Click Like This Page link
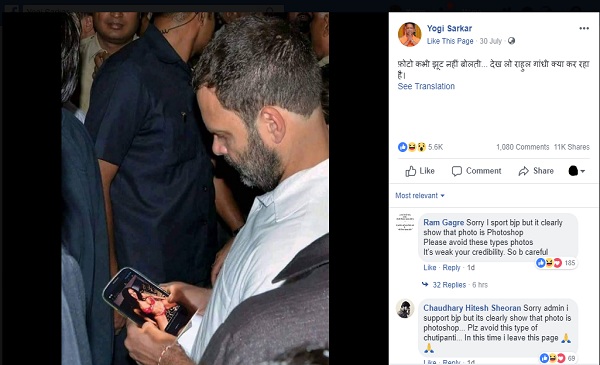The image size is (600, 365). coord(450,41)
